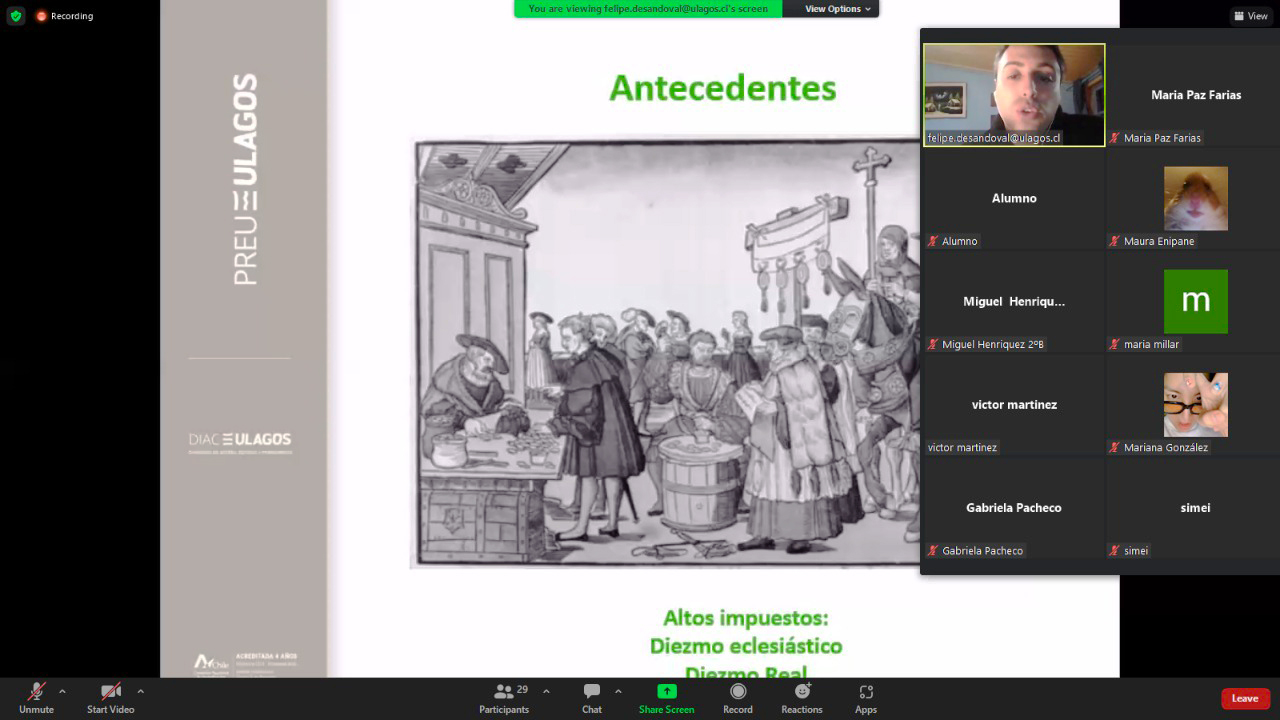The height and width of the screenshot is (720, 1280).
Task: Select felipe.desandoval@ulagos.cl video thumbnail
Action: pos(1014,95)
